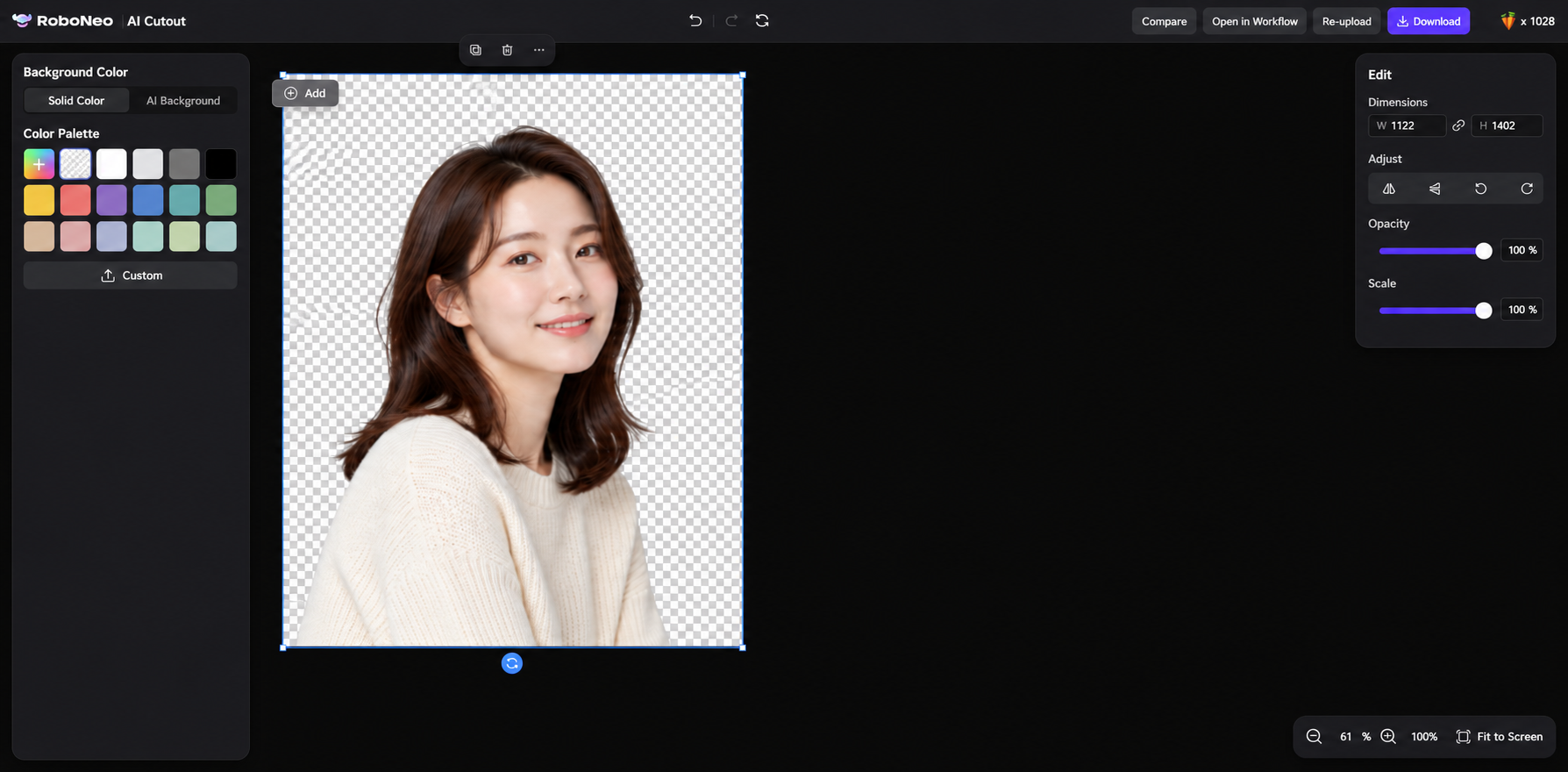Click the redo arrow icon
The width and height of the screenshot is (1568, 772).
[x=731, y=20]
